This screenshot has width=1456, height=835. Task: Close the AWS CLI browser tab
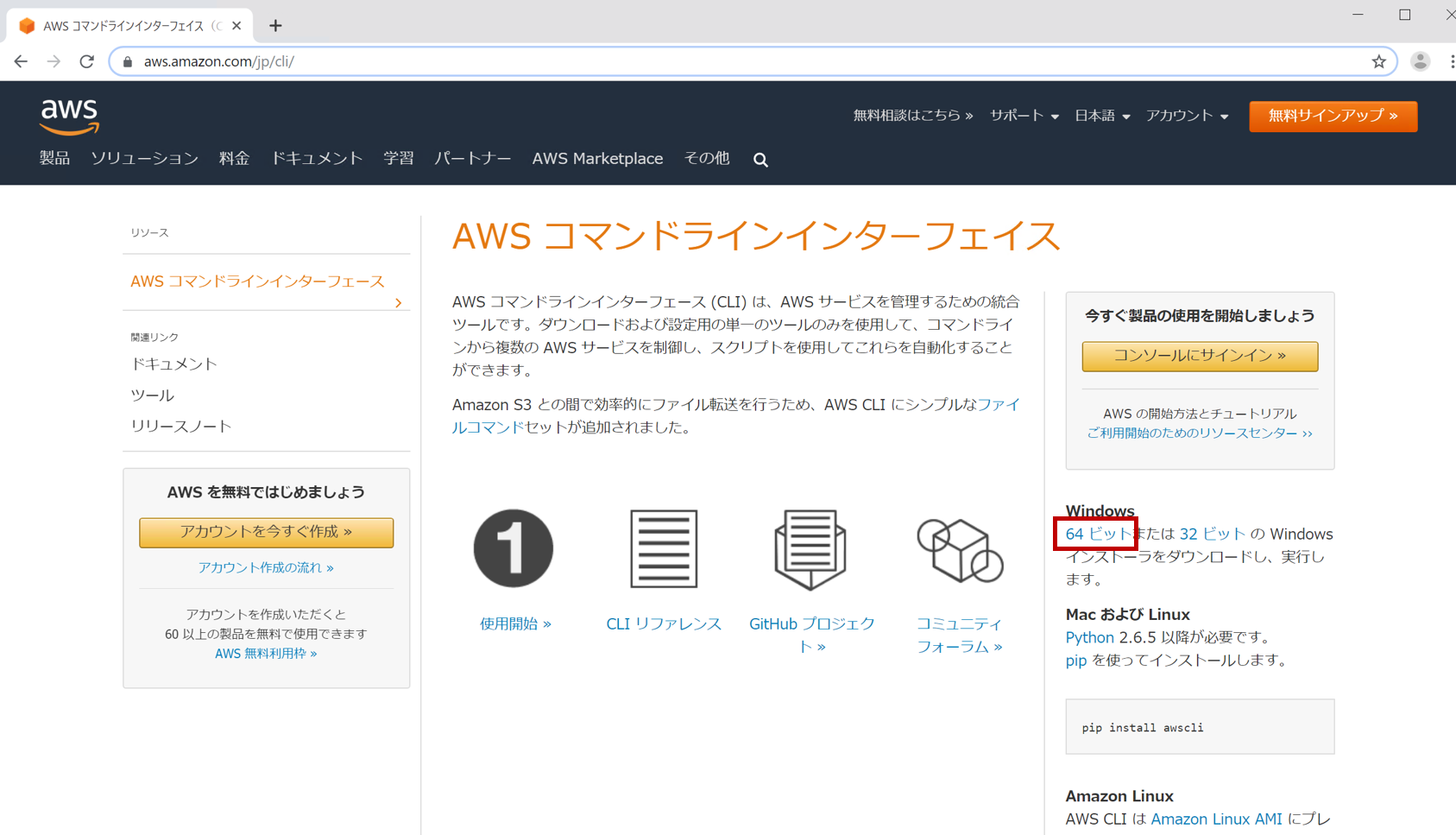(236, 26)
